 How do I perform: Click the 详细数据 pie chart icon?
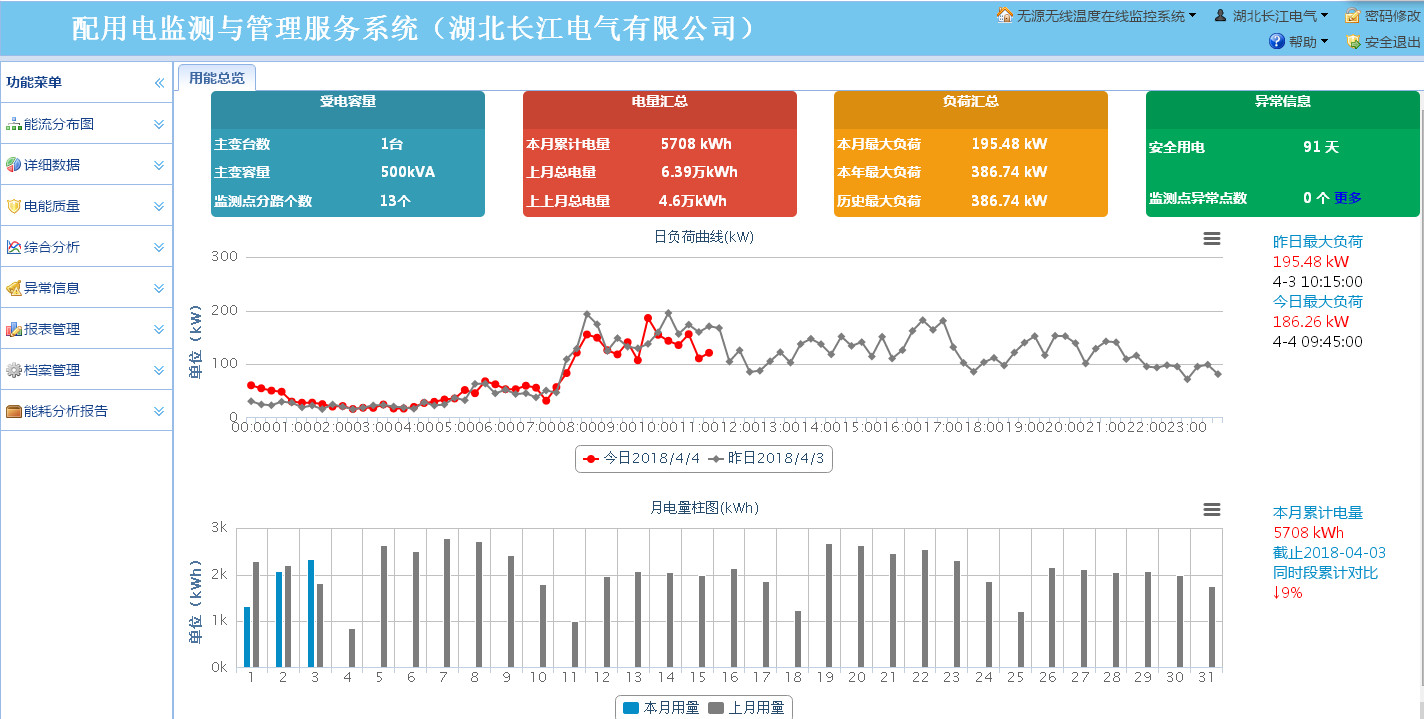14,165
